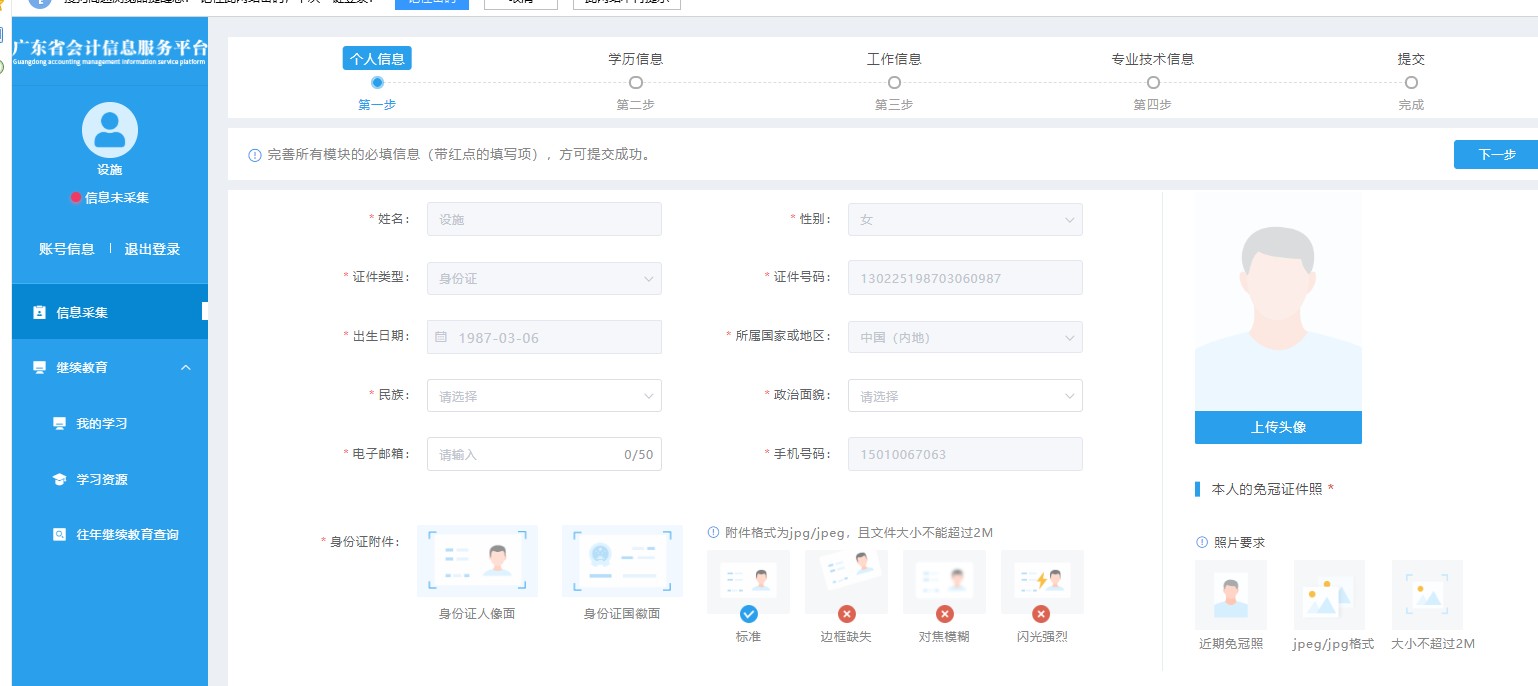Click the 标准 sample with blue checkmark
1538x686 pixels.
pyautogui.click(x=748, y=581)
